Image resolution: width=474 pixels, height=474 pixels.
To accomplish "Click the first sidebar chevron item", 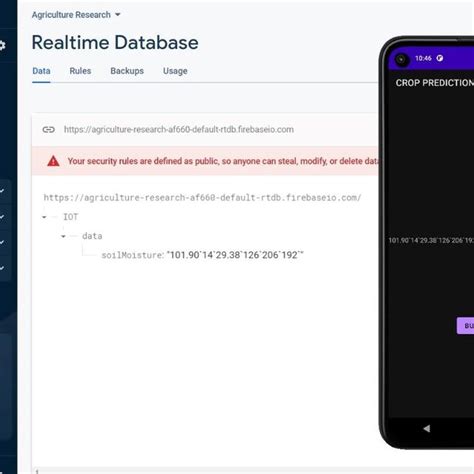I will pyautogui.click(x=2, y=191).
